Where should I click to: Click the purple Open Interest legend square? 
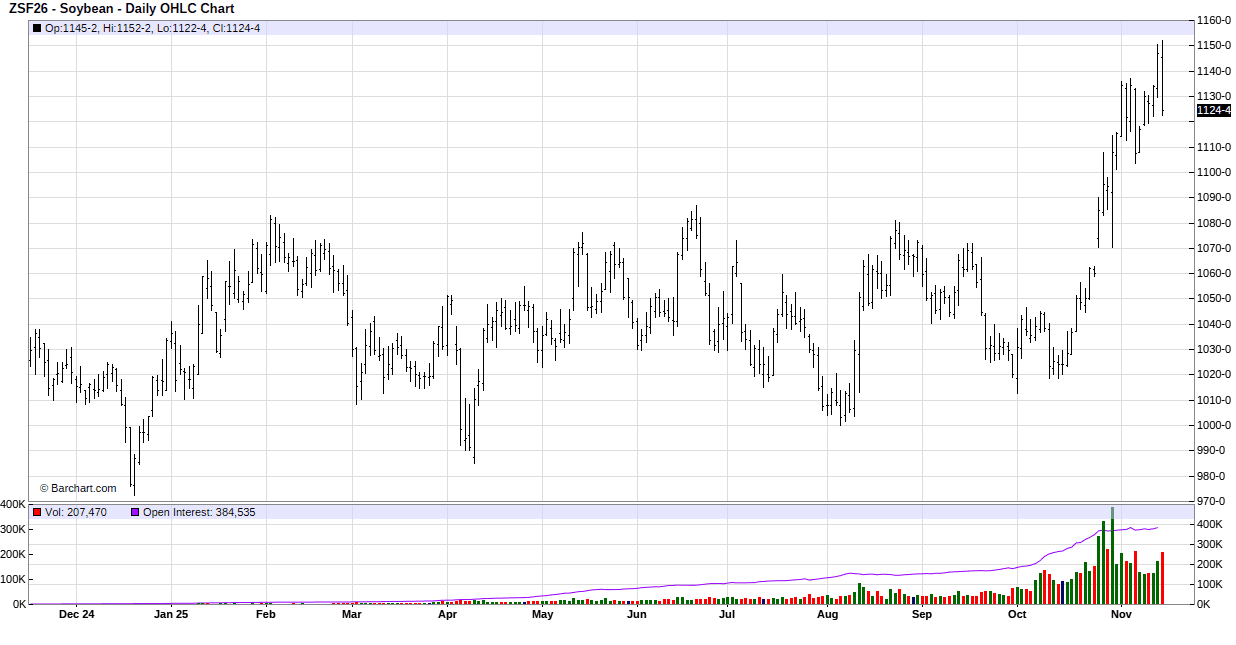pyautogui.click(x=135, y=512)
